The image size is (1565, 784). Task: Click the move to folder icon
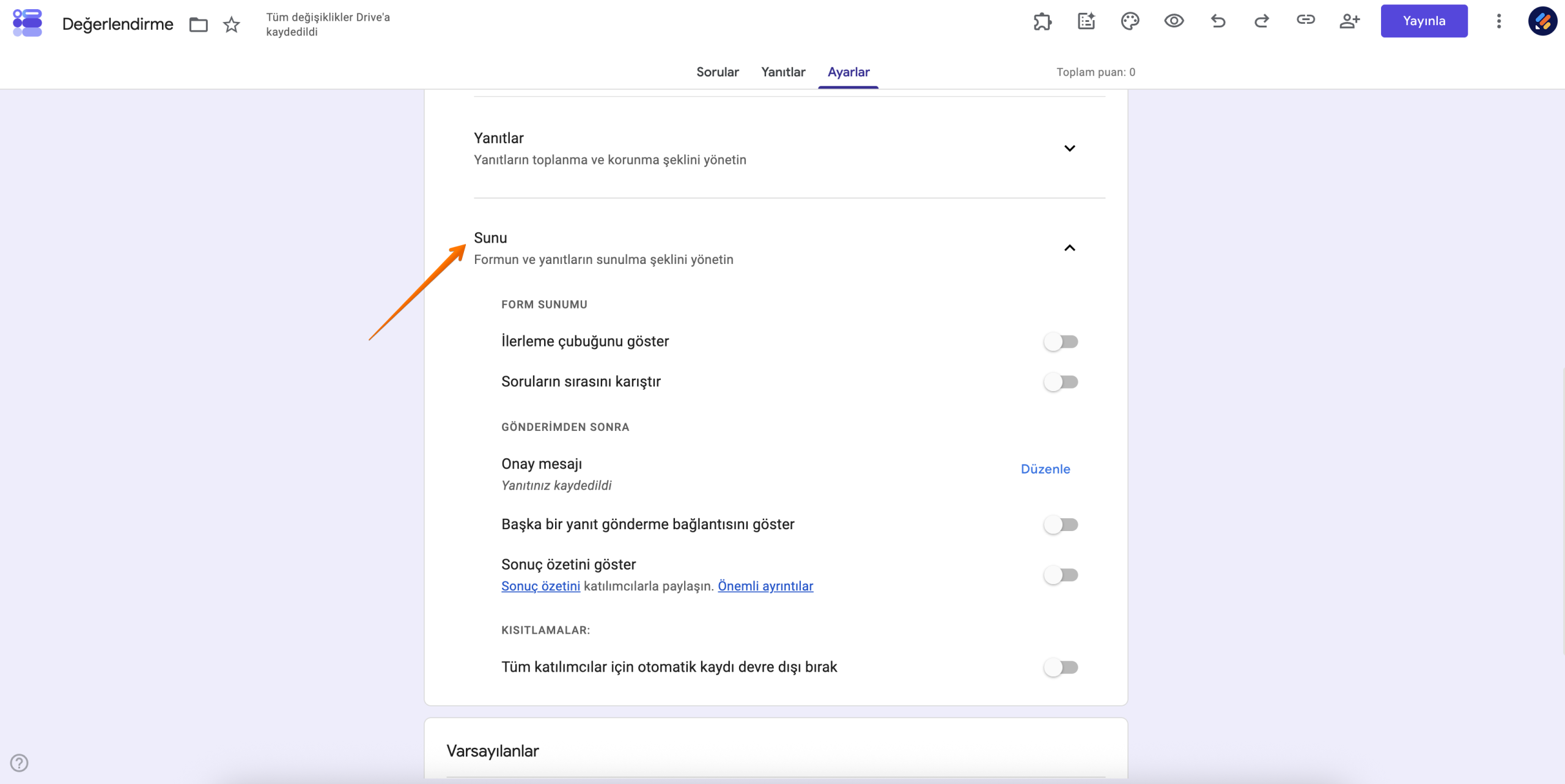199,24
